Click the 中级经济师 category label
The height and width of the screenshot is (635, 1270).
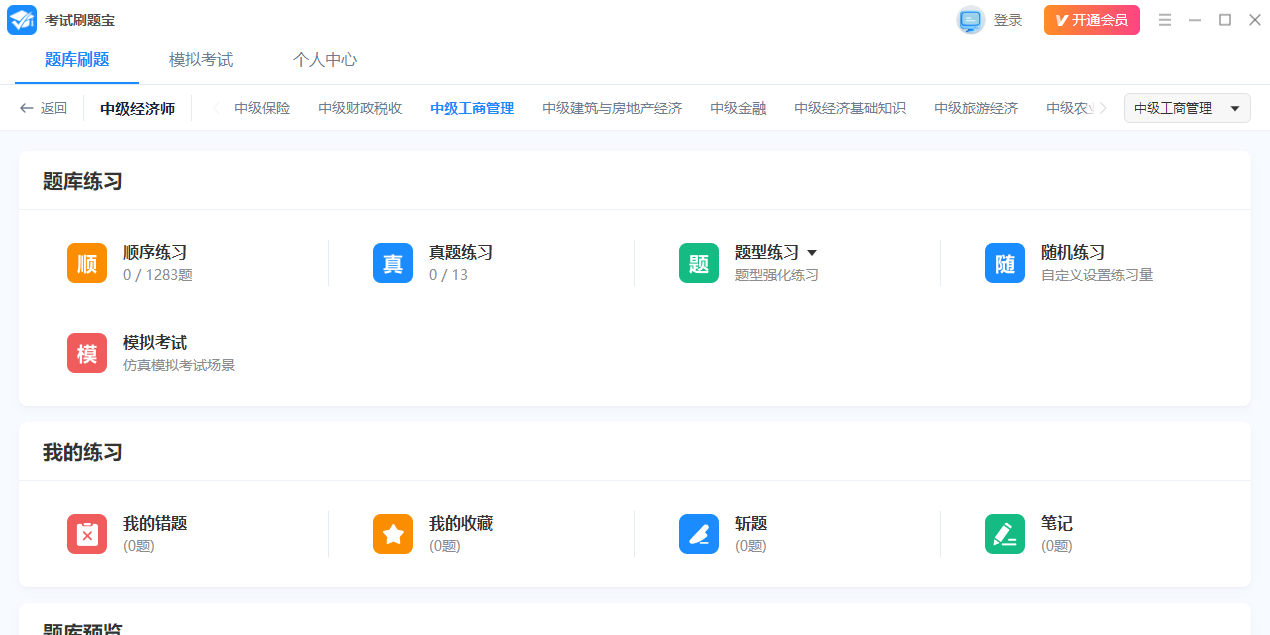click(x=137, y=108)
